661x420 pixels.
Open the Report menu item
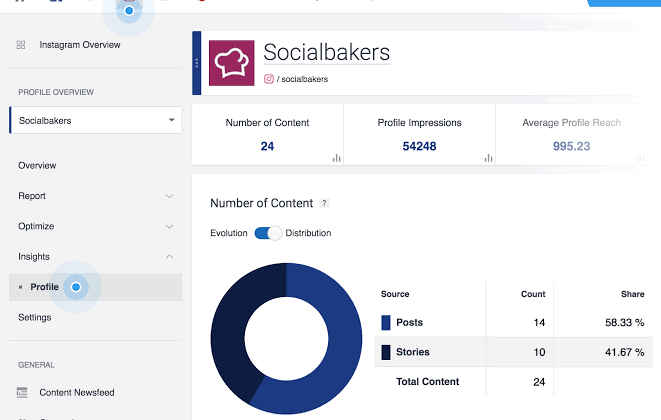tap(32, 196)
